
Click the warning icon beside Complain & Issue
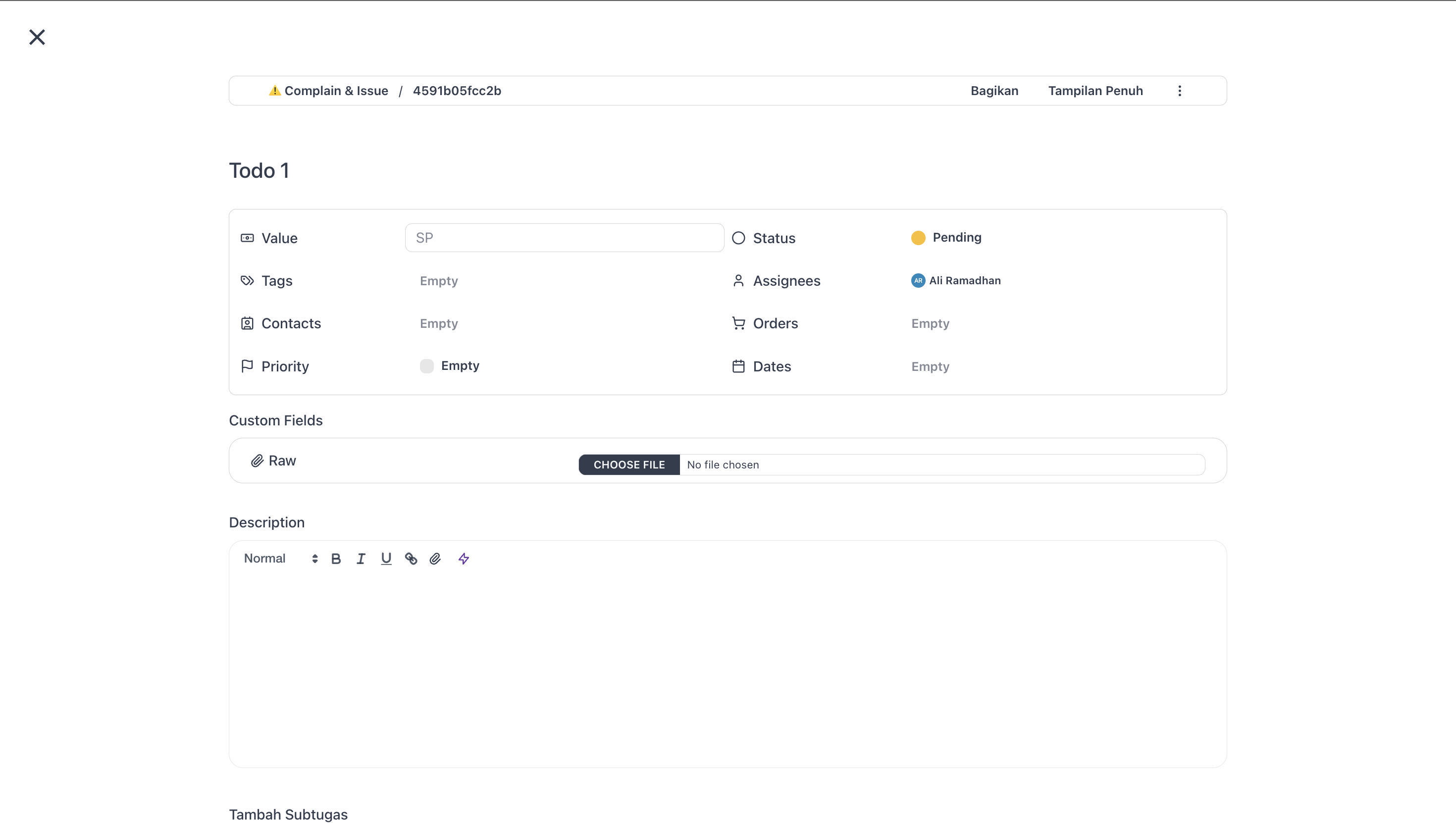point(275,91)
